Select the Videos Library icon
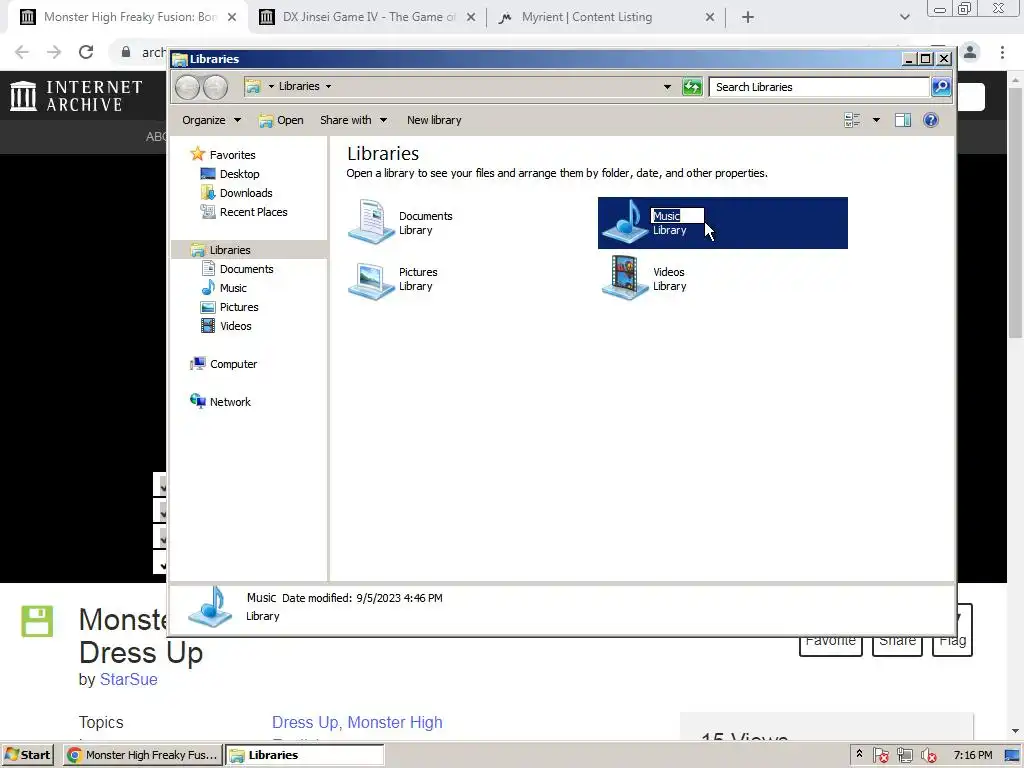1024x768 pixels. pyautogui.click(x=625, y=278)
